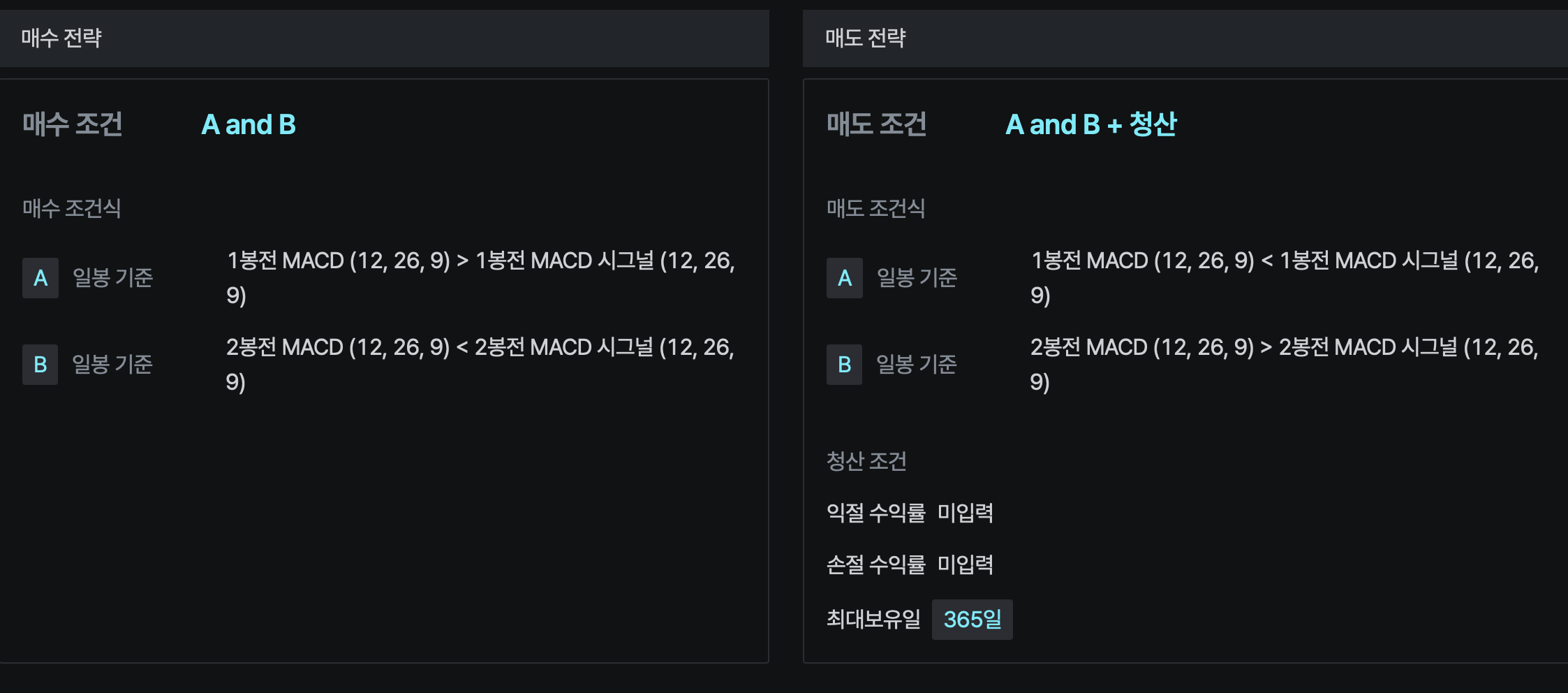Click the sell condition B badge

[845, 365]
